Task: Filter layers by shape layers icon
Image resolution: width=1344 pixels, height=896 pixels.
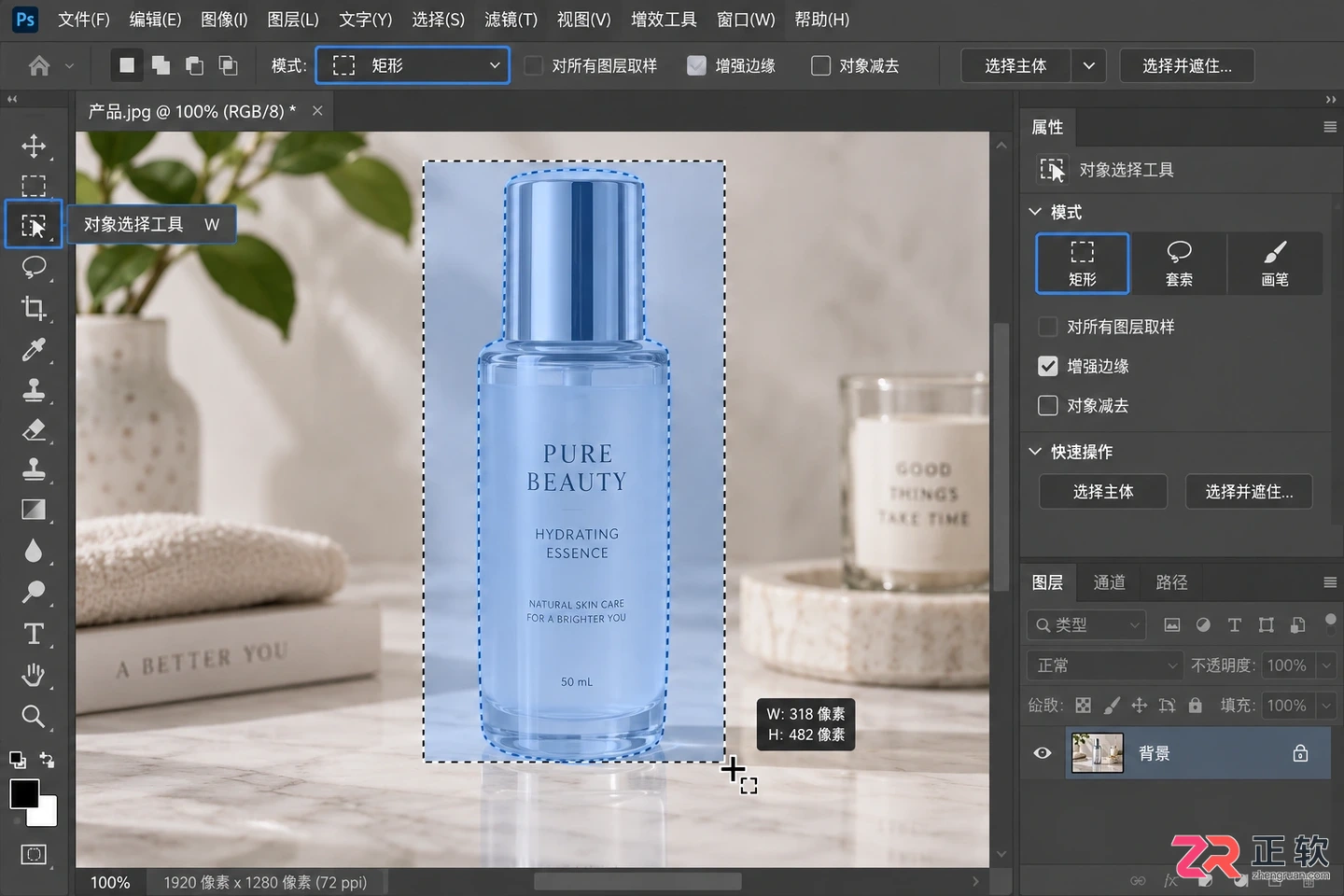Action: 1266,624
